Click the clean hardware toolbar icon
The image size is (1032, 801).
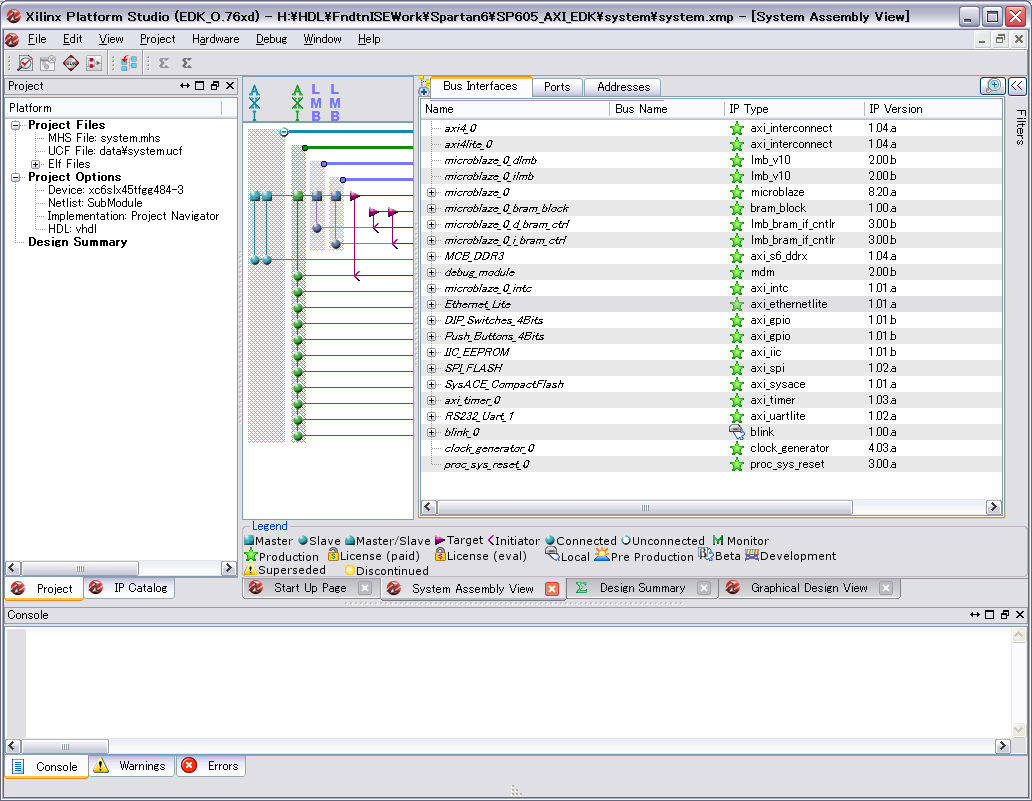[47, 63]
